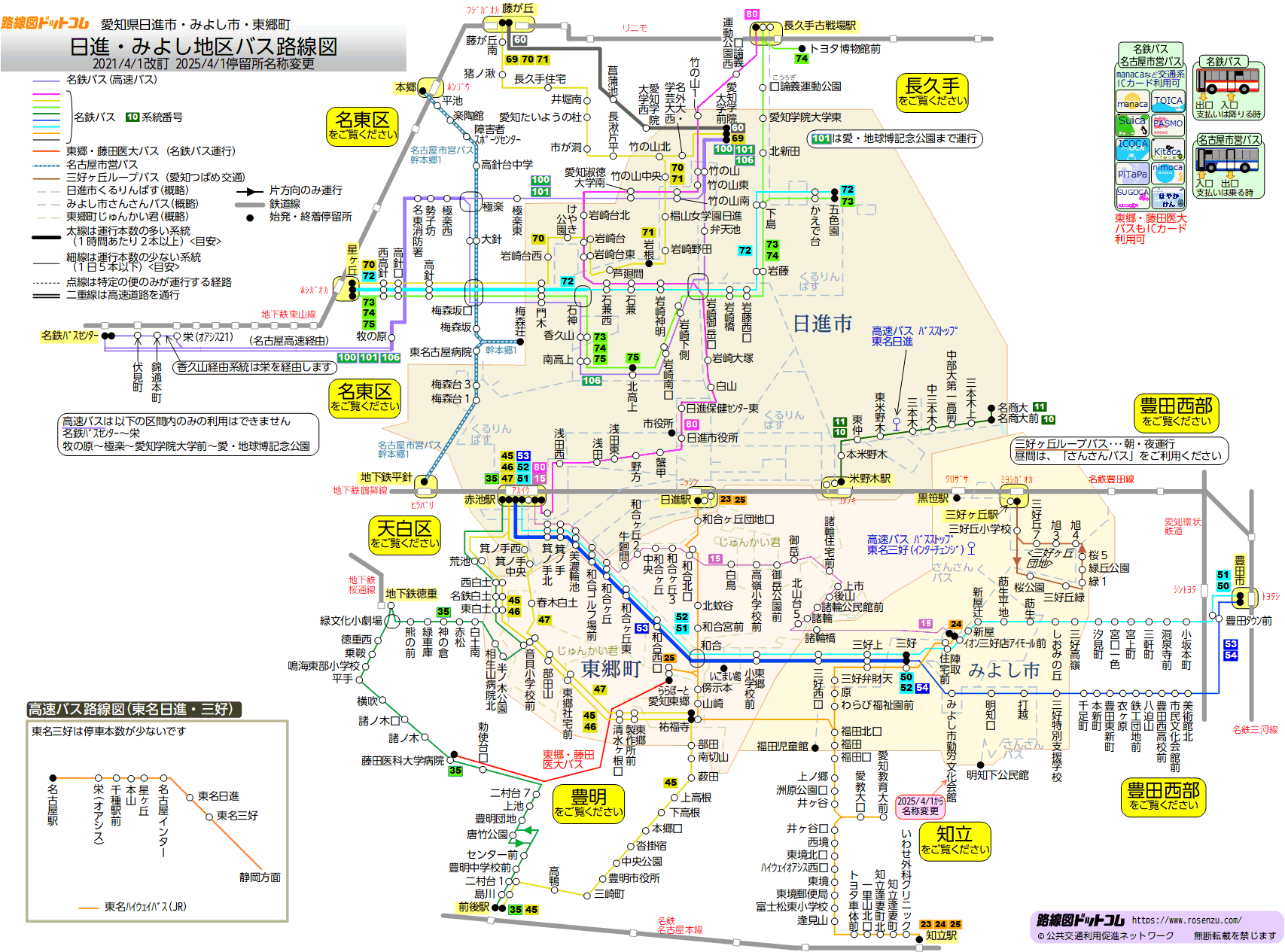Click the 豊明市役所 stop label
The height and width of the screenshot is (952, 1285).
click(634, 878)
